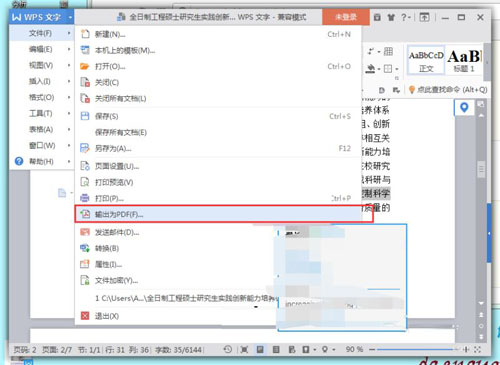Open the question mark help dropdown
The width and height of the screenshot is (500, 365).
point(406,17)
